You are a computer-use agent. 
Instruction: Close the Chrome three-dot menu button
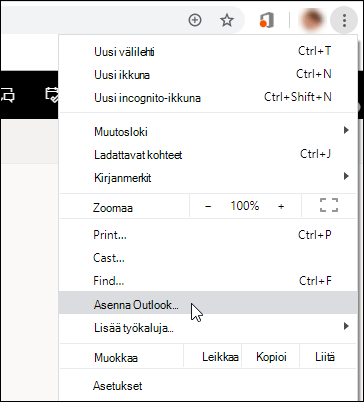click(344, 20)
